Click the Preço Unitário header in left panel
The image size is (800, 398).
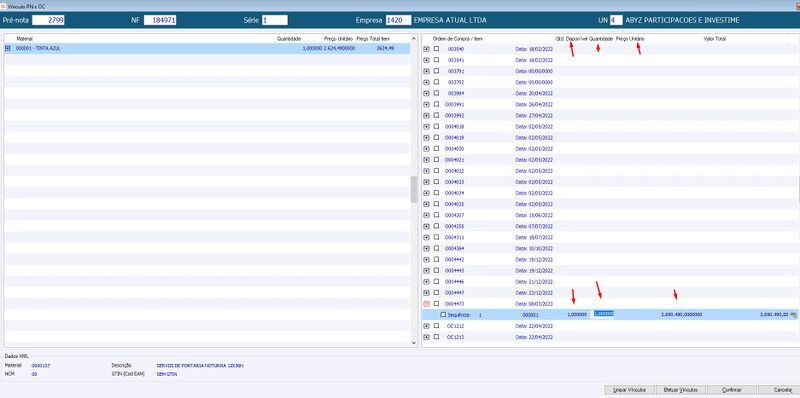338,39
